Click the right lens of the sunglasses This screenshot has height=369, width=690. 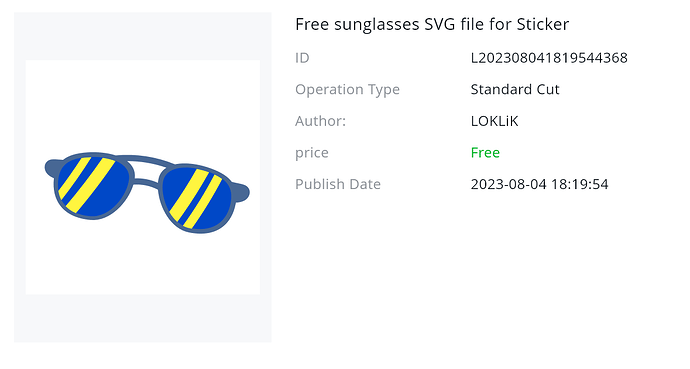197,198
